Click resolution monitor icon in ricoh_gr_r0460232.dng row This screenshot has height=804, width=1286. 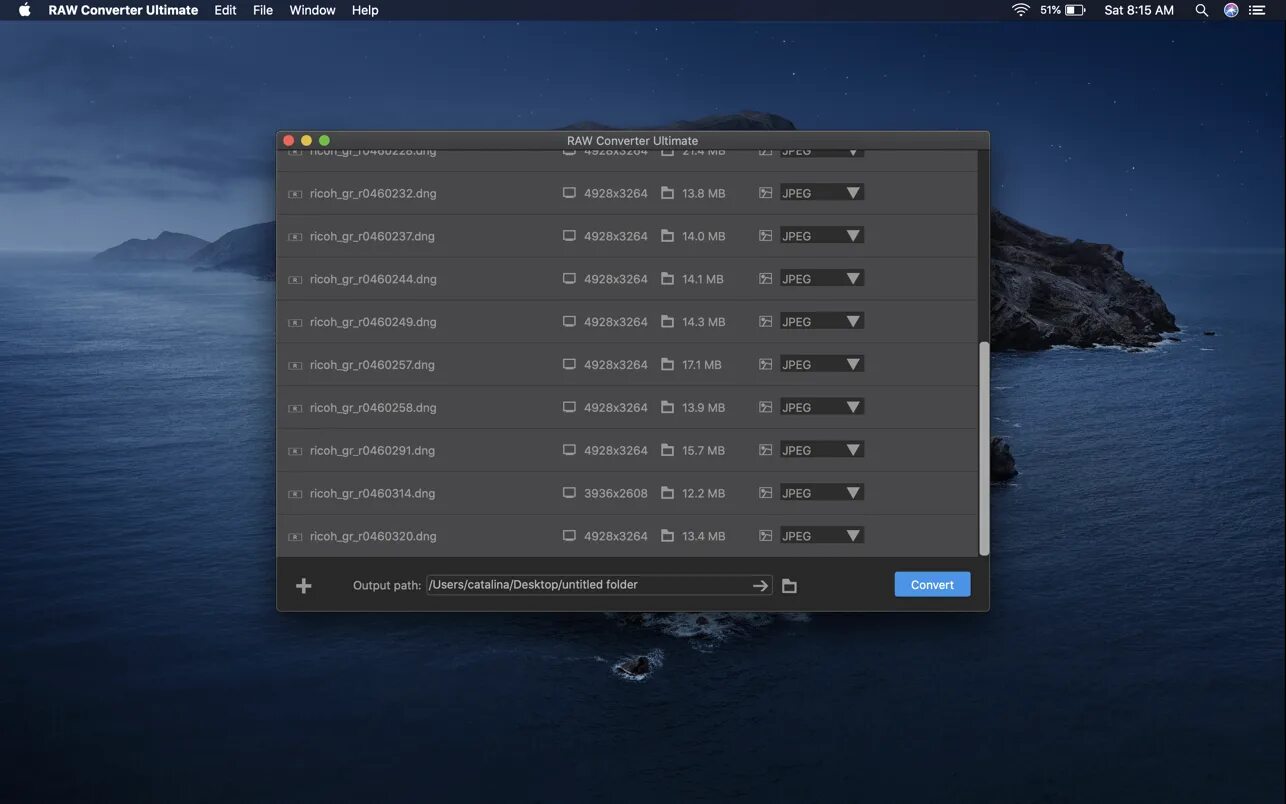click(x=569, y=193)
